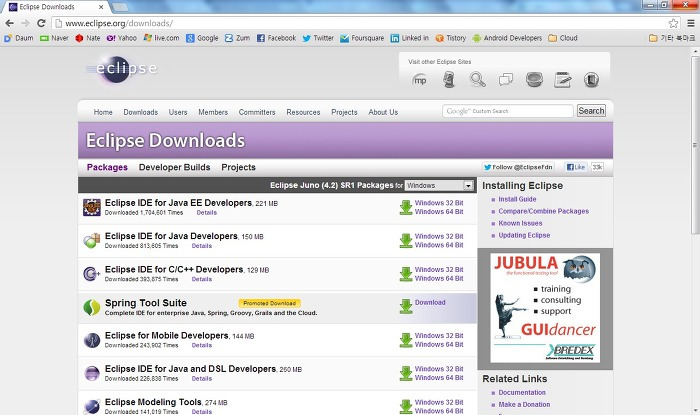Click green download arrow for C/C++ Developers

coord(406,274)
